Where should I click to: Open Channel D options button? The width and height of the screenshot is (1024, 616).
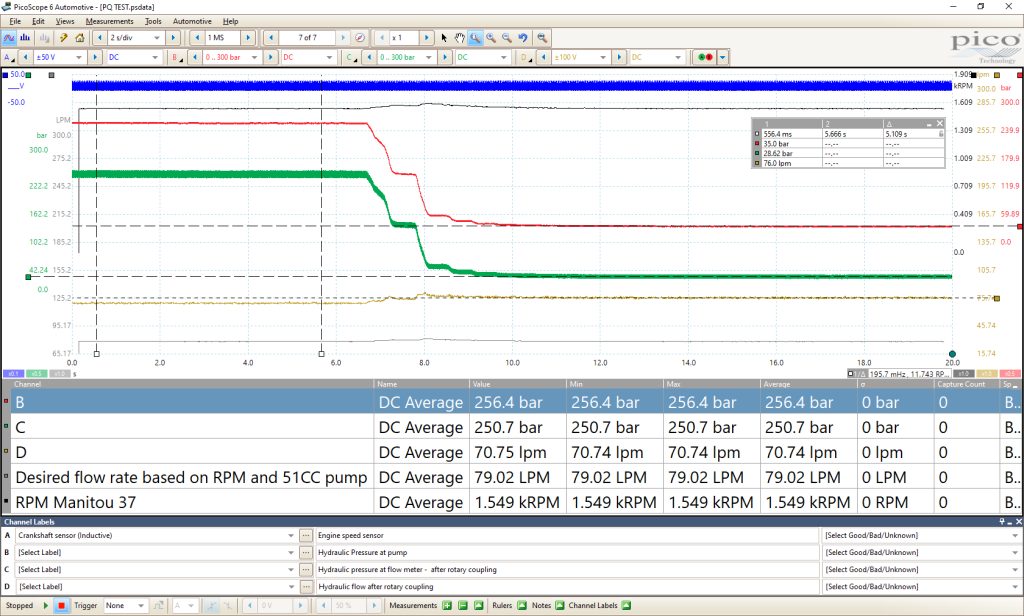click(x=525, y=57)
